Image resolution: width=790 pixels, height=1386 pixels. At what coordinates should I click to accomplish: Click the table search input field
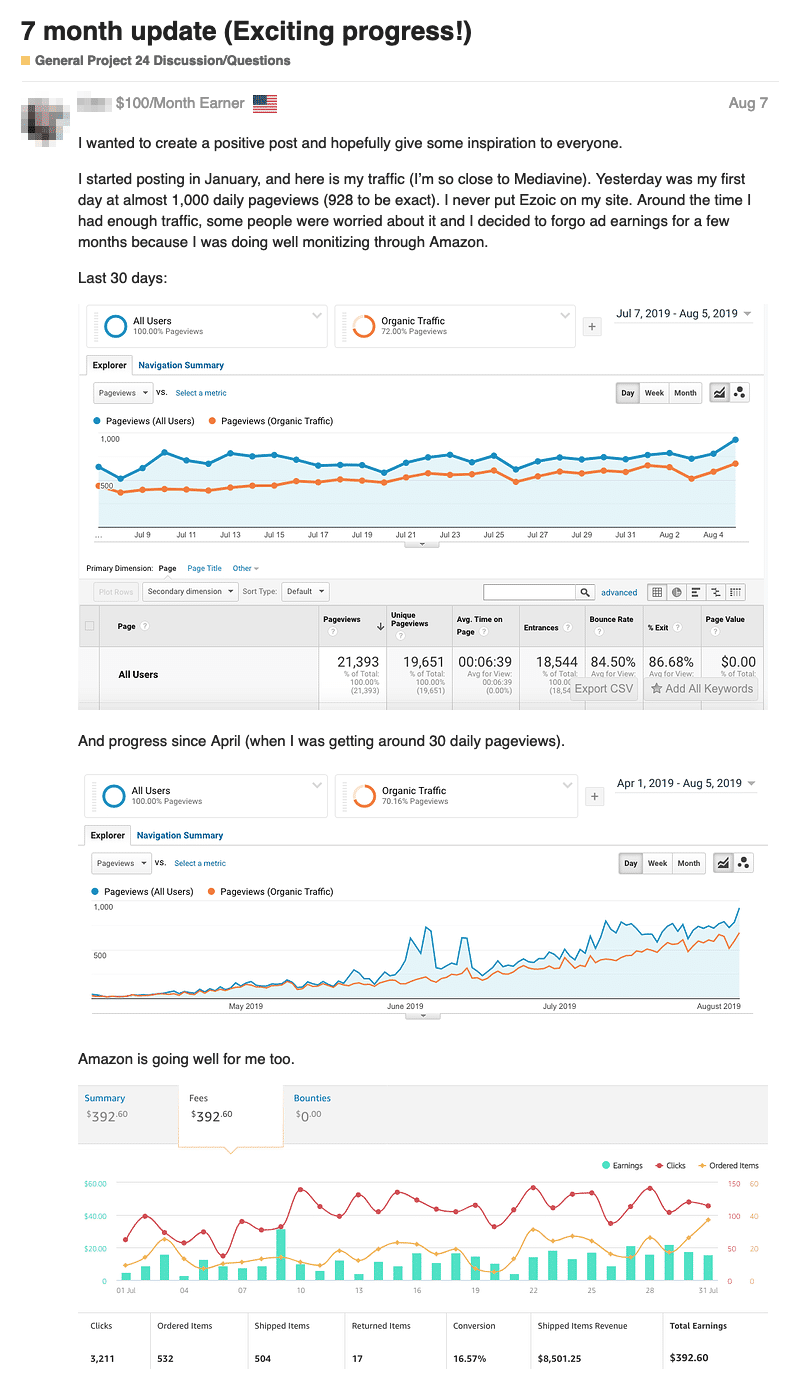point(529,592)
